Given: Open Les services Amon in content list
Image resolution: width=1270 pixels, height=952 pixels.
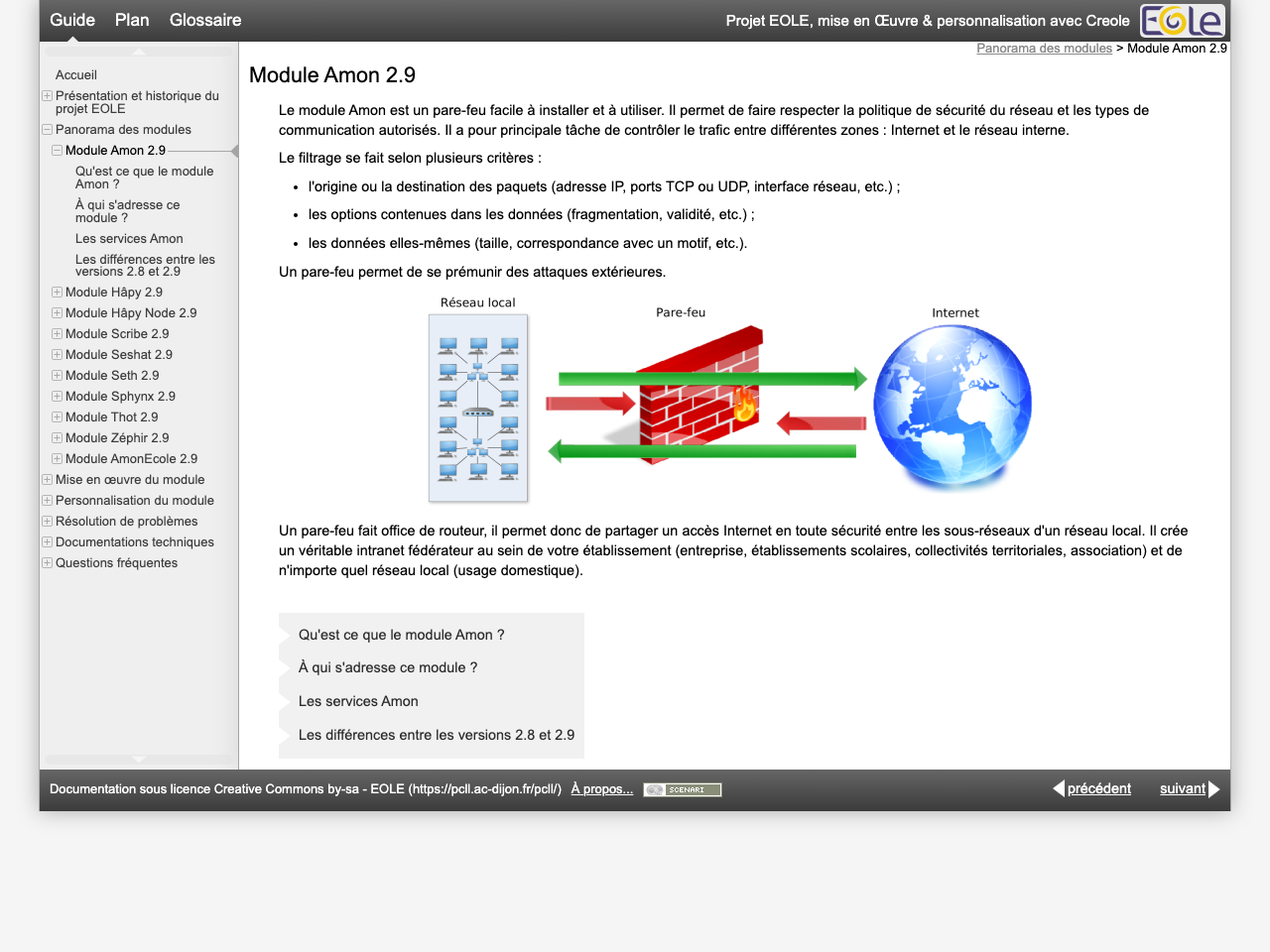Looking at the screenshot, I should pyautogui.click(x=358, y=701).
